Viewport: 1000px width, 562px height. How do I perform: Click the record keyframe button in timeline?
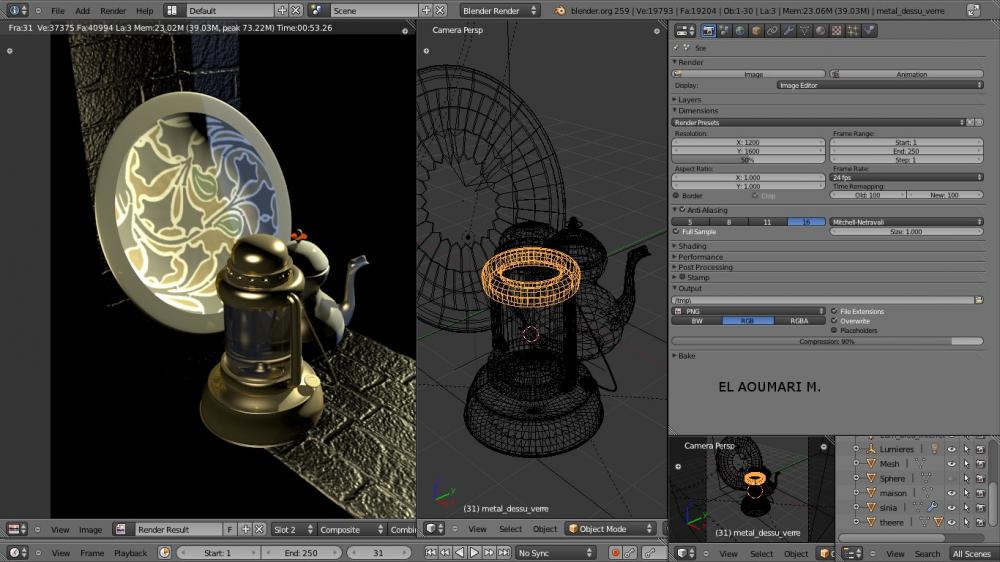(x=616, y=553)
